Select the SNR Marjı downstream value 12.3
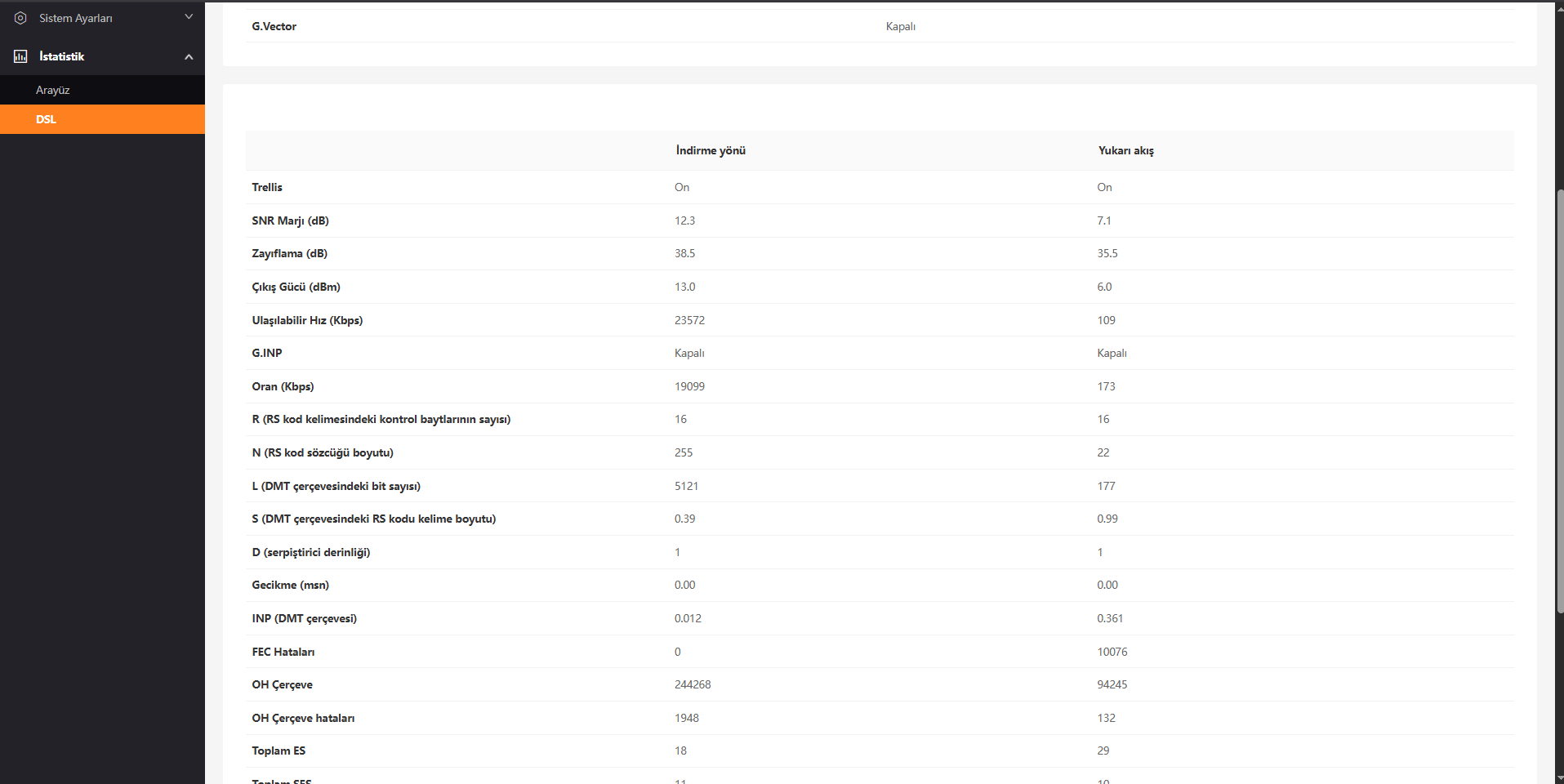1564x784 pixels. (684, 220)
